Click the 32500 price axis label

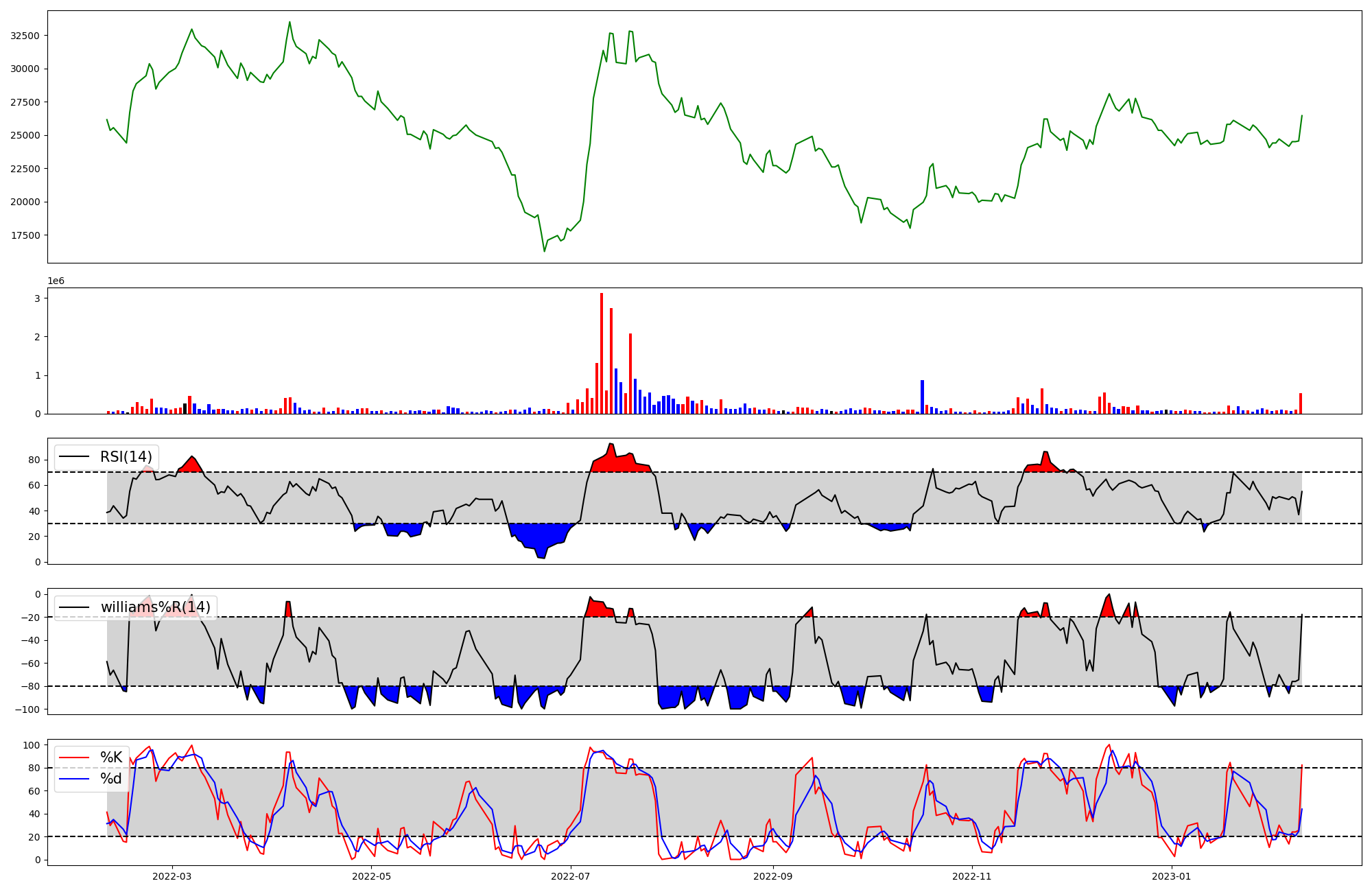(x=25, y=36)
